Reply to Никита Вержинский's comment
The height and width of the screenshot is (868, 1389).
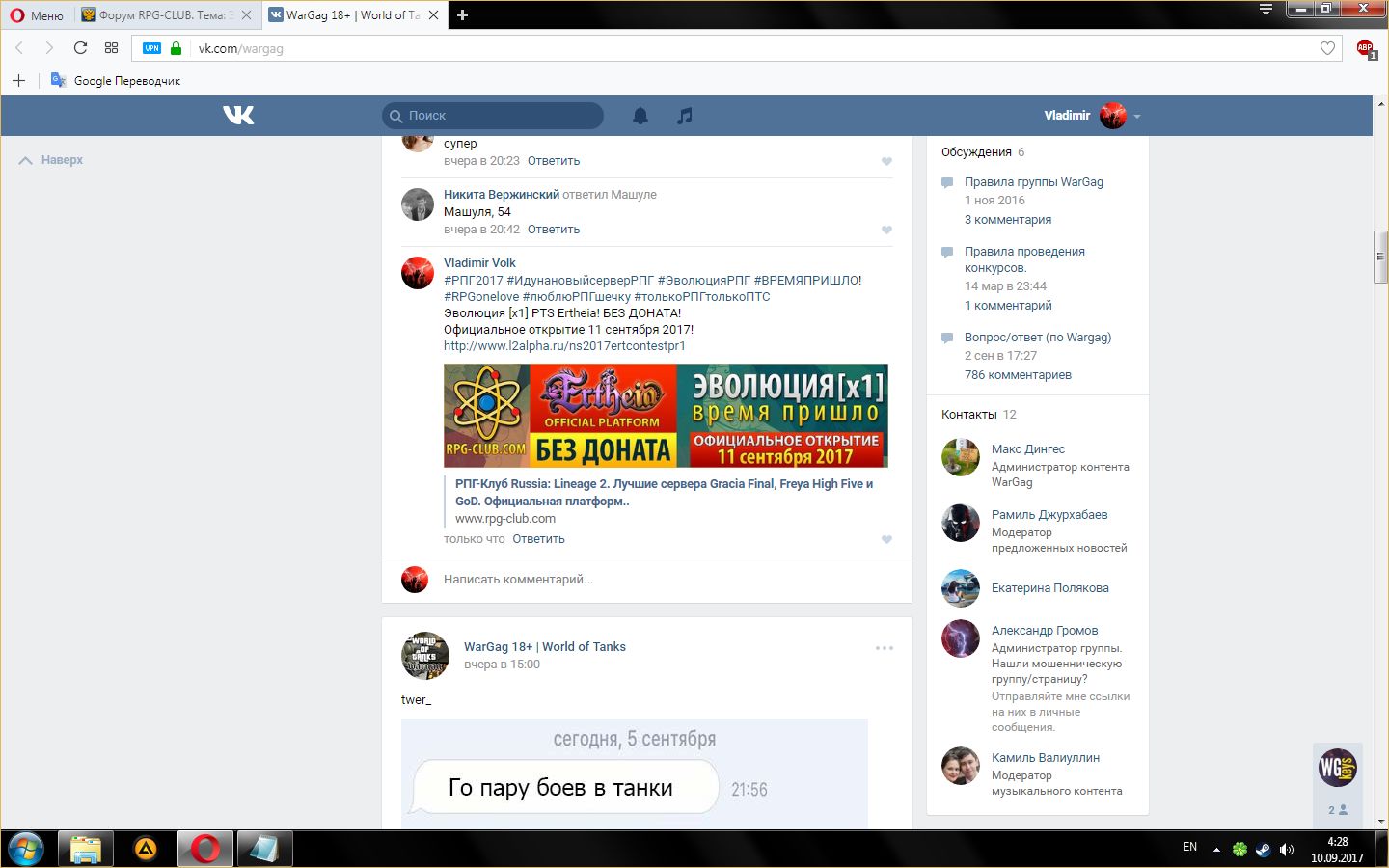click(554, 230)
